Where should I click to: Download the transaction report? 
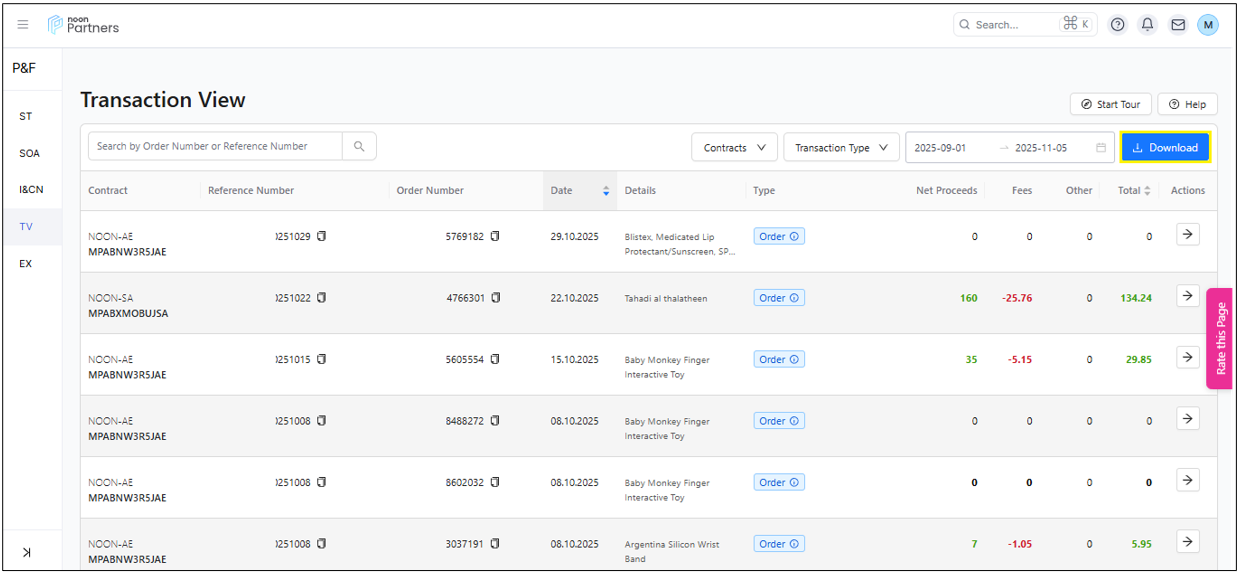point(1165,148)
